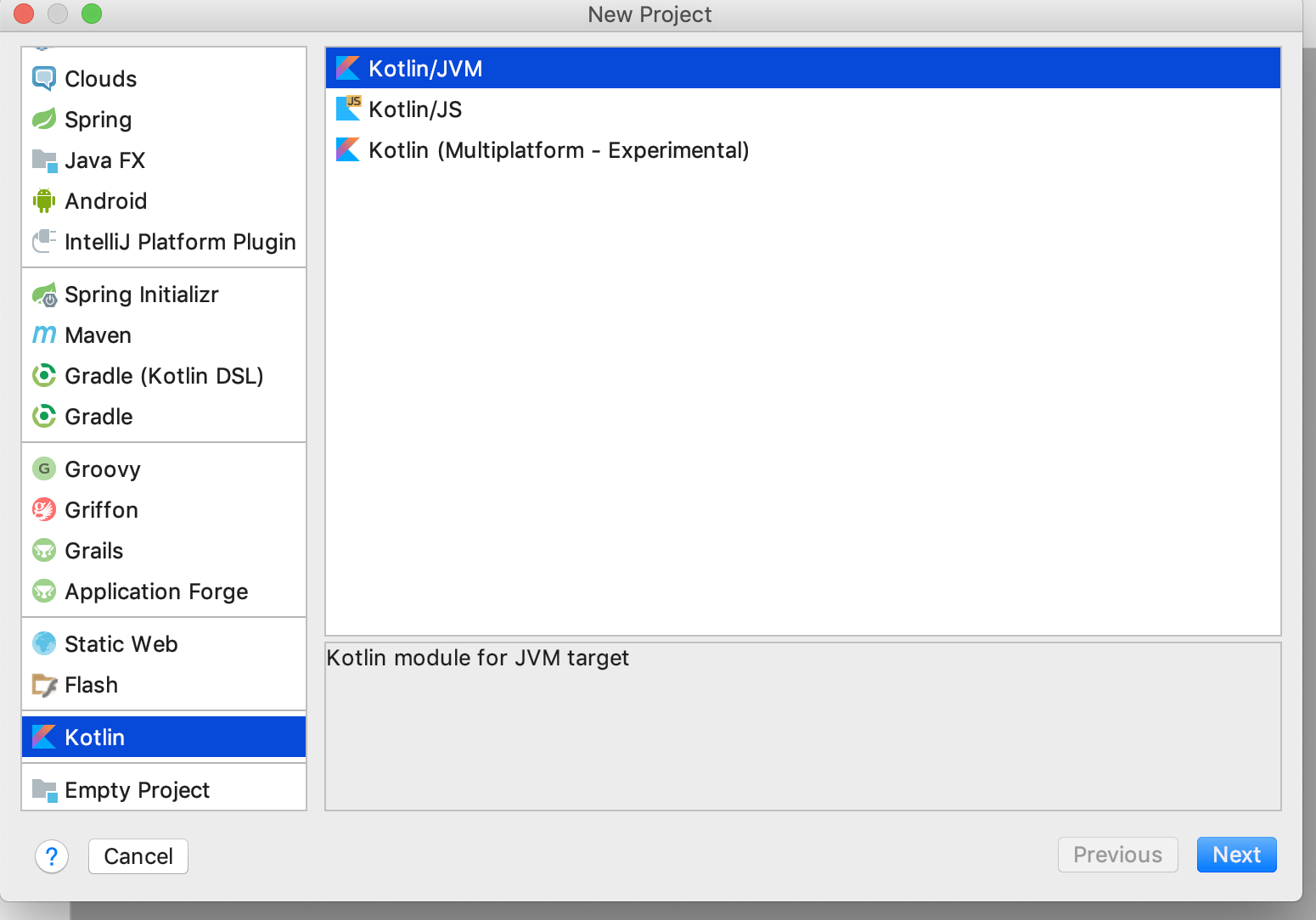Click the Kotlin sidebar icon
1316x920 pixels.
coord(44,738)
